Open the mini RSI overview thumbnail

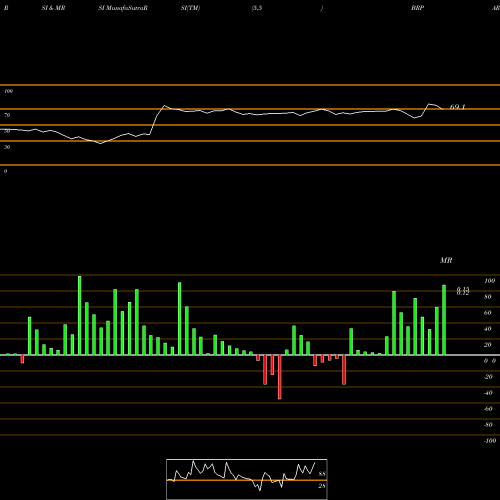[x=247, y=479]
